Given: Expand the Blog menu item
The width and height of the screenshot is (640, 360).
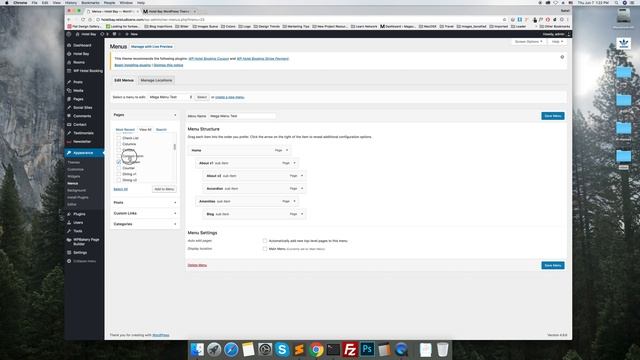Looking at the screenshot, I should click(x=302, y=214).
